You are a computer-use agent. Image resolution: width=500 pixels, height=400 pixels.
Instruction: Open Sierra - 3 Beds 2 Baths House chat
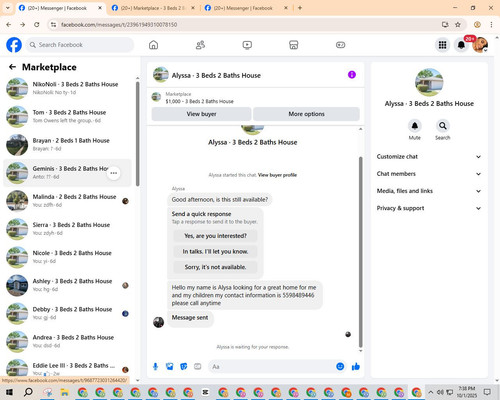(67, 229)
